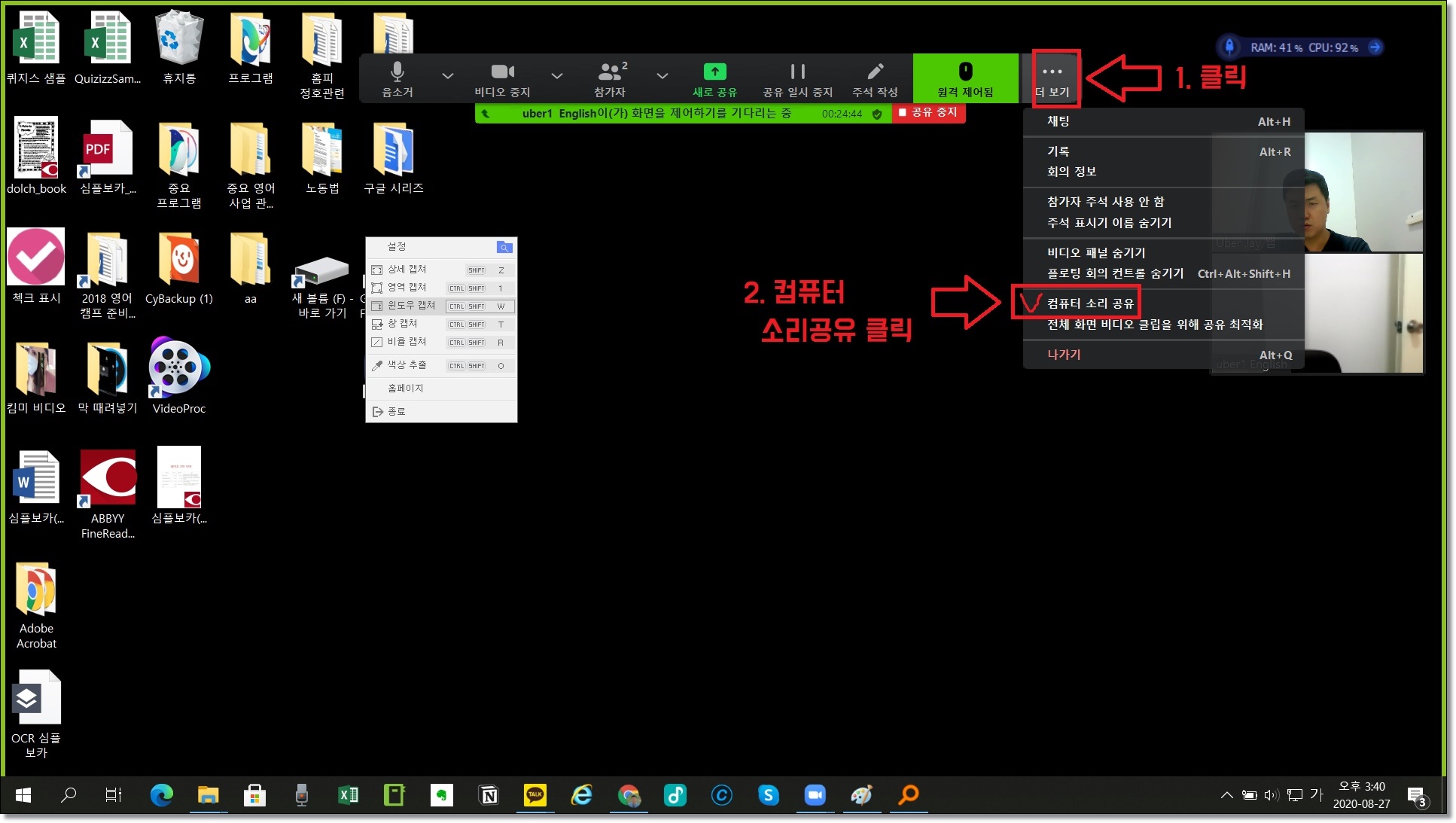Viewport: 1456px width, 823px height.
Task: Click 종료 to exit capture tool
Action: (x=441, y=412)
